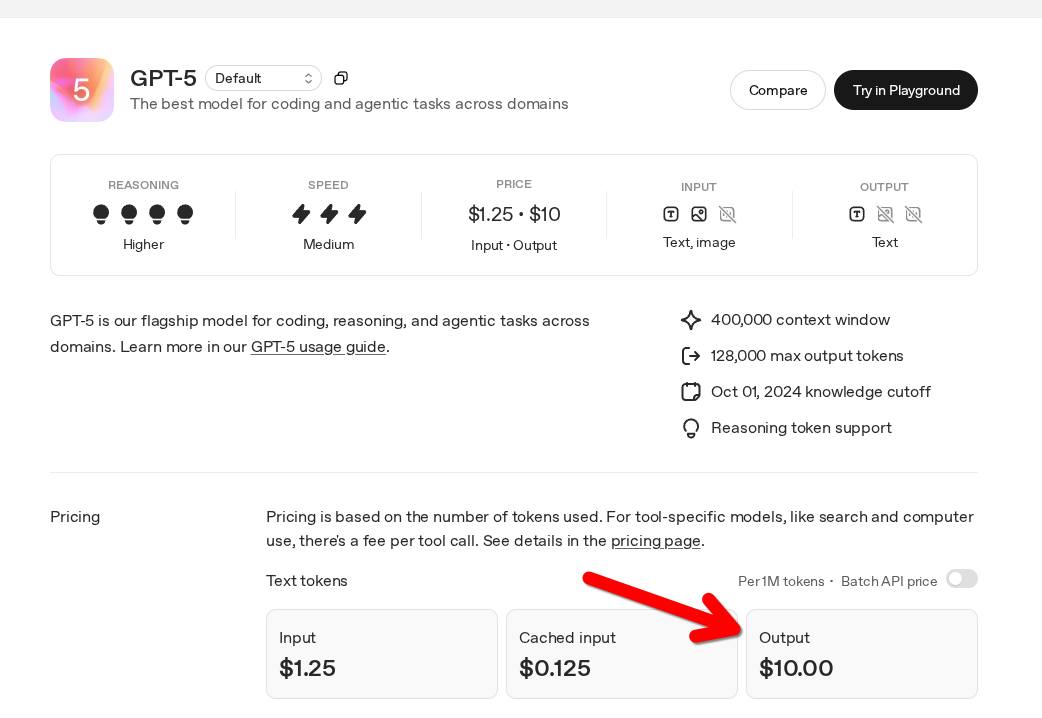Click the reasoning token lightbulb icon
The width and height of the screenshot is (1042, 718).
click(691, 428)
